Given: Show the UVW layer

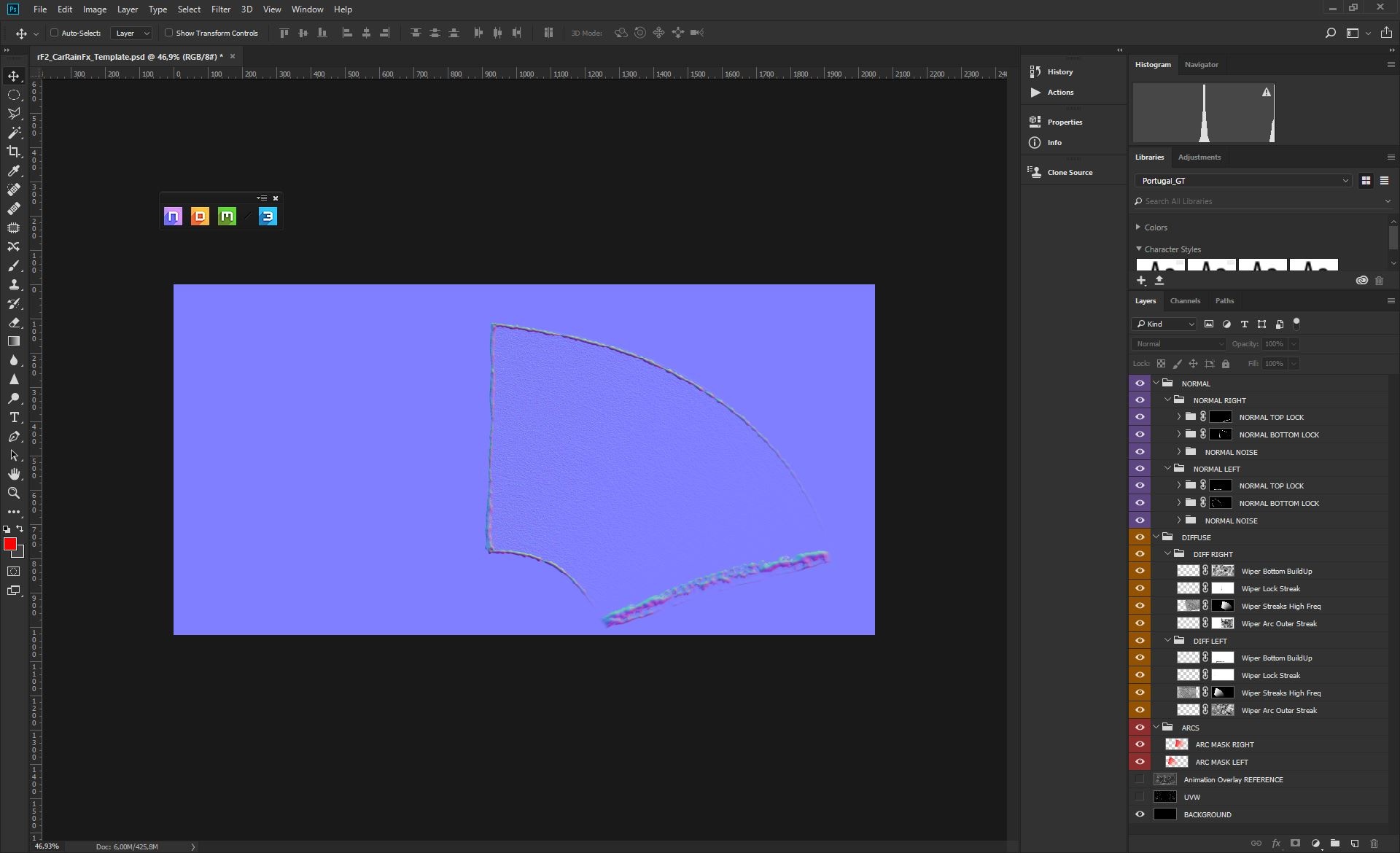Looking at the screenshot, I should click(1140, 797).
